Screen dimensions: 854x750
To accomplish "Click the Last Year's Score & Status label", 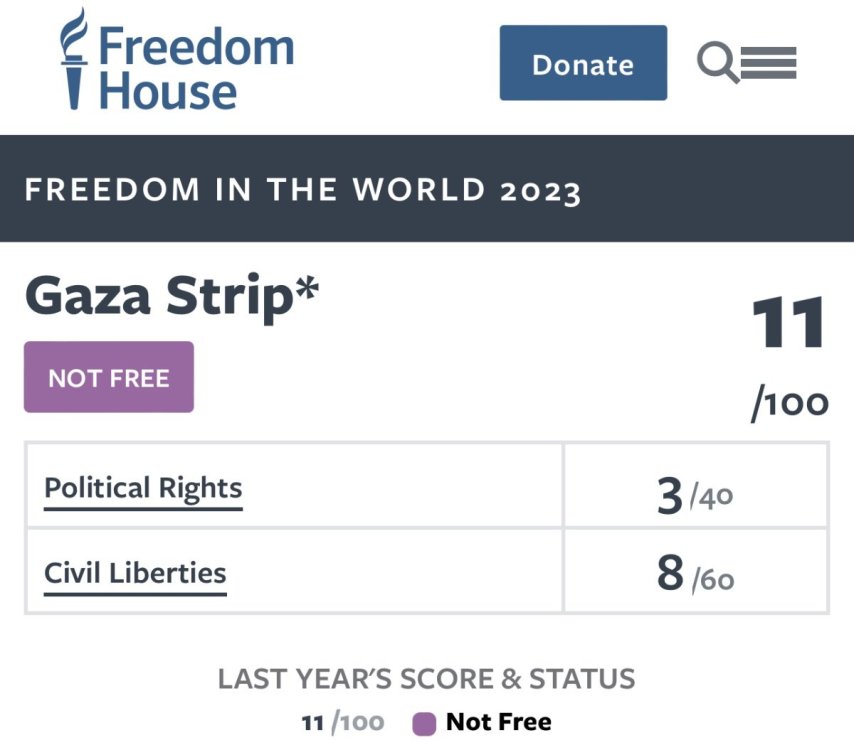I will [426, 679].
